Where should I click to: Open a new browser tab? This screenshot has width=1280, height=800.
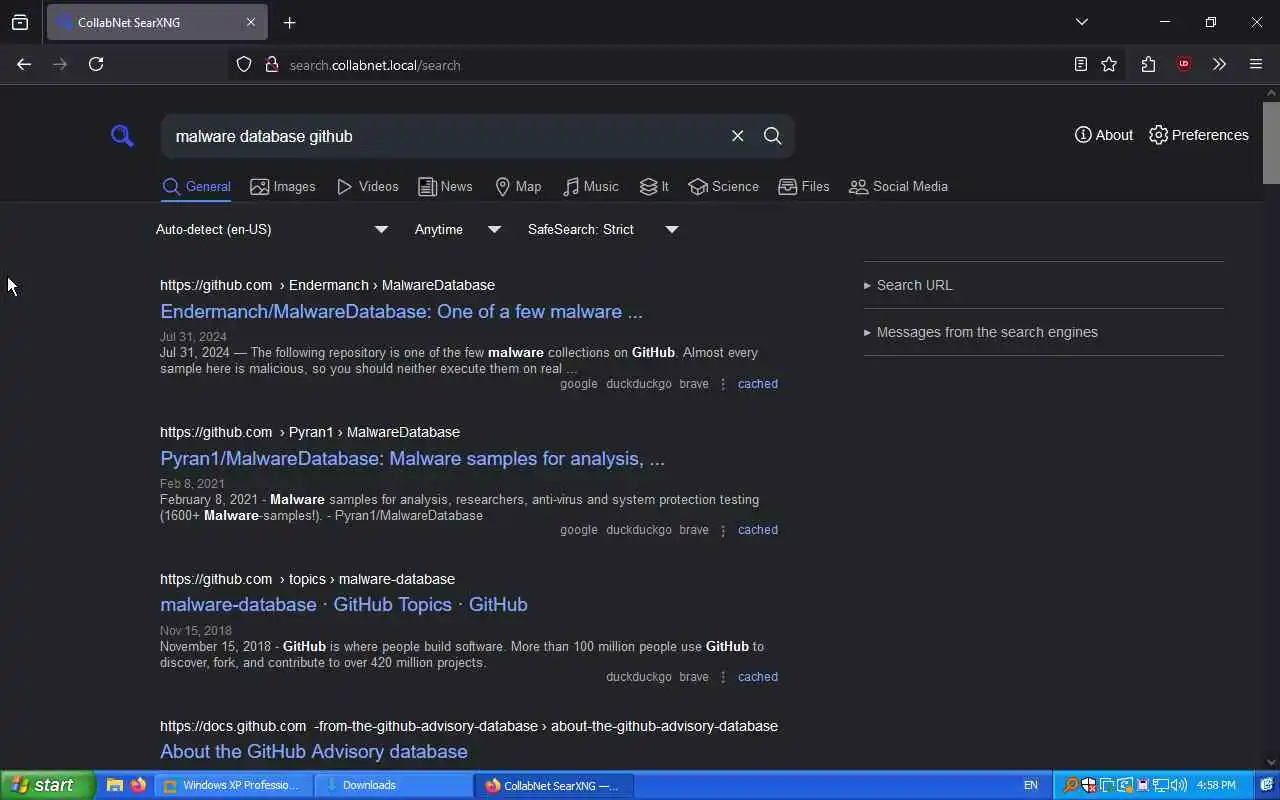(x=289, y=22)
